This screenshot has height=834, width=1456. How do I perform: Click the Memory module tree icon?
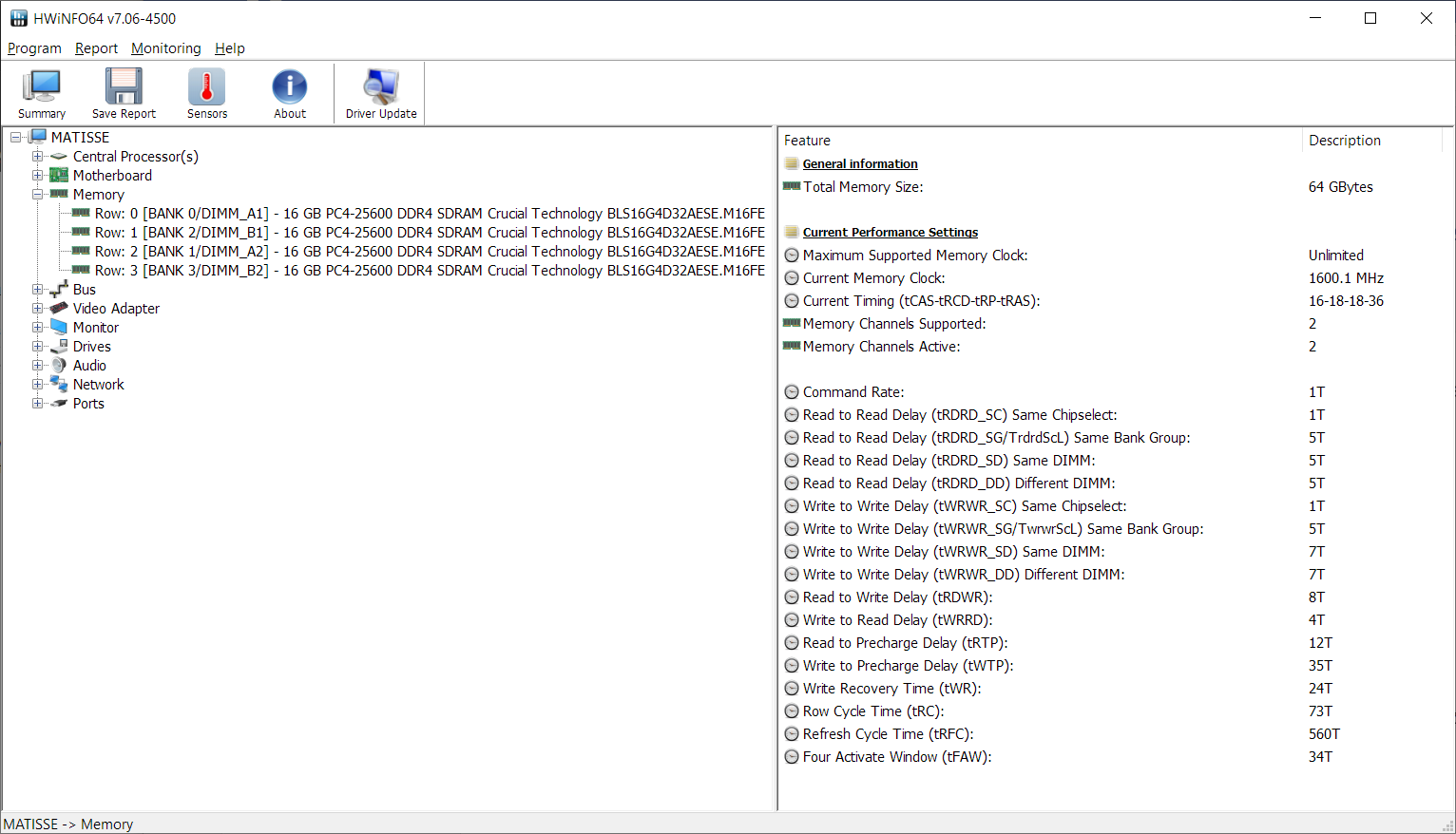point(59,194)
